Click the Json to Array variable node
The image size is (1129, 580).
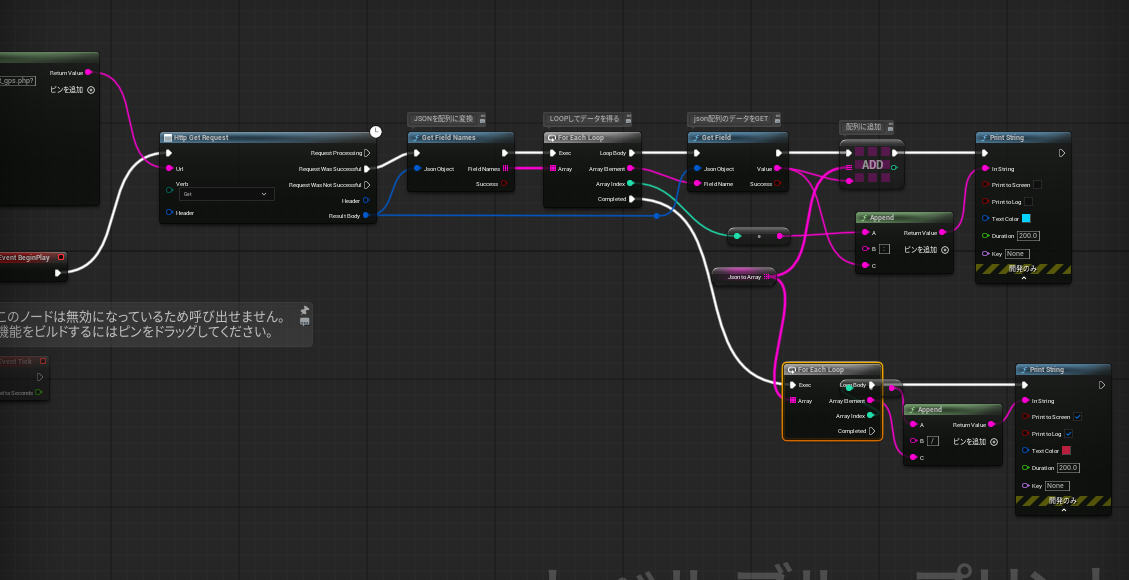(x=745, y=276)
